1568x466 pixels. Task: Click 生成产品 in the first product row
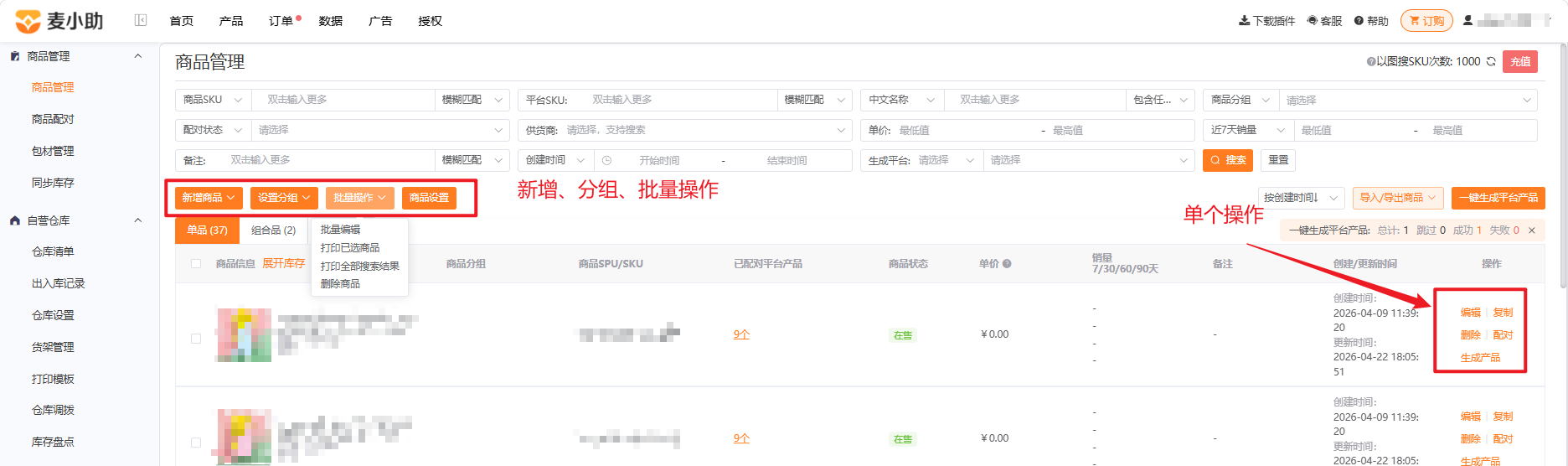(1480, 358)
